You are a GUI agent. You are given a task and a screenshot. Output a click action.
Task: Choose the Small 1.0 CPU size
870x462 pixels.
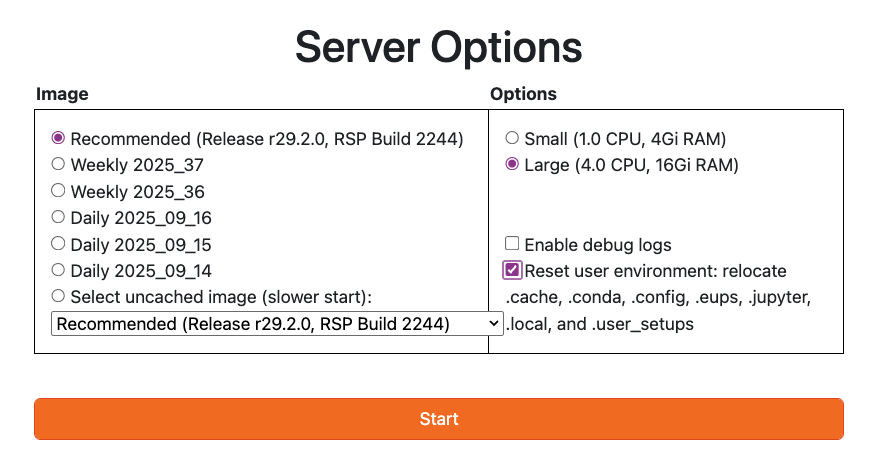tap(512, 138)
